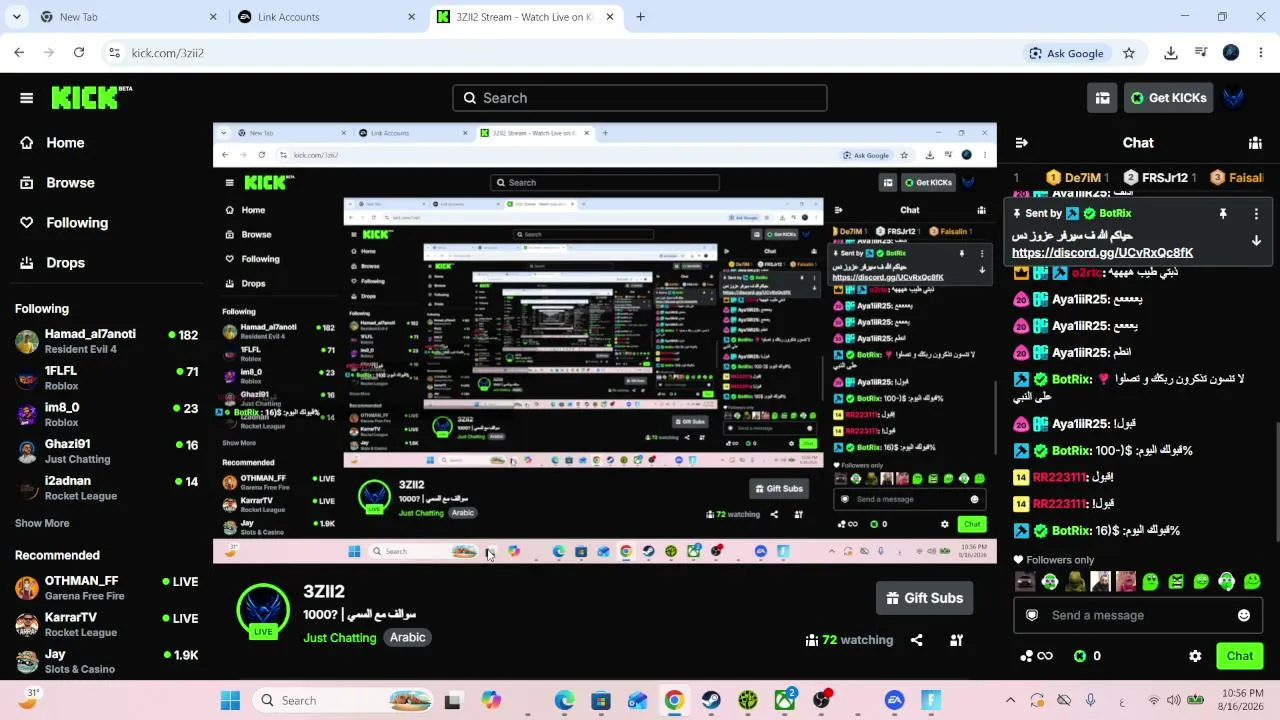Show hidden system tray icons

(x=1010, y=701)
